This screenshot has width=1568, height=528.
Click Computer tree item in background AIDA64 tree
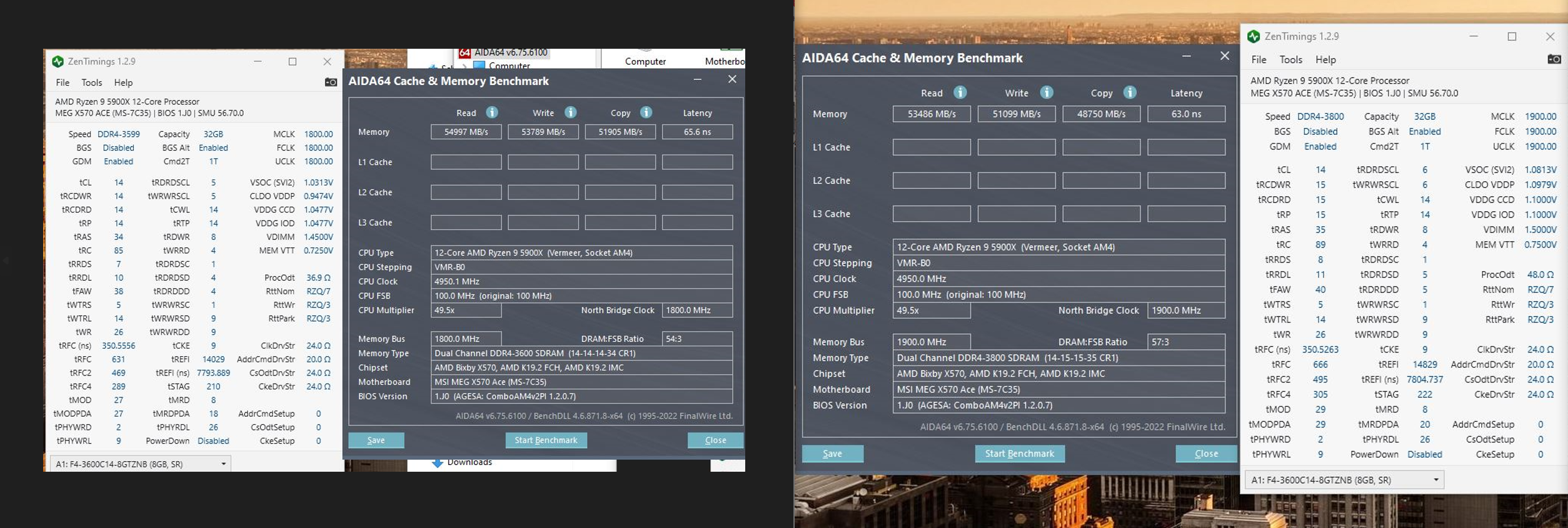pyautogui.click(x=509, y=66)
